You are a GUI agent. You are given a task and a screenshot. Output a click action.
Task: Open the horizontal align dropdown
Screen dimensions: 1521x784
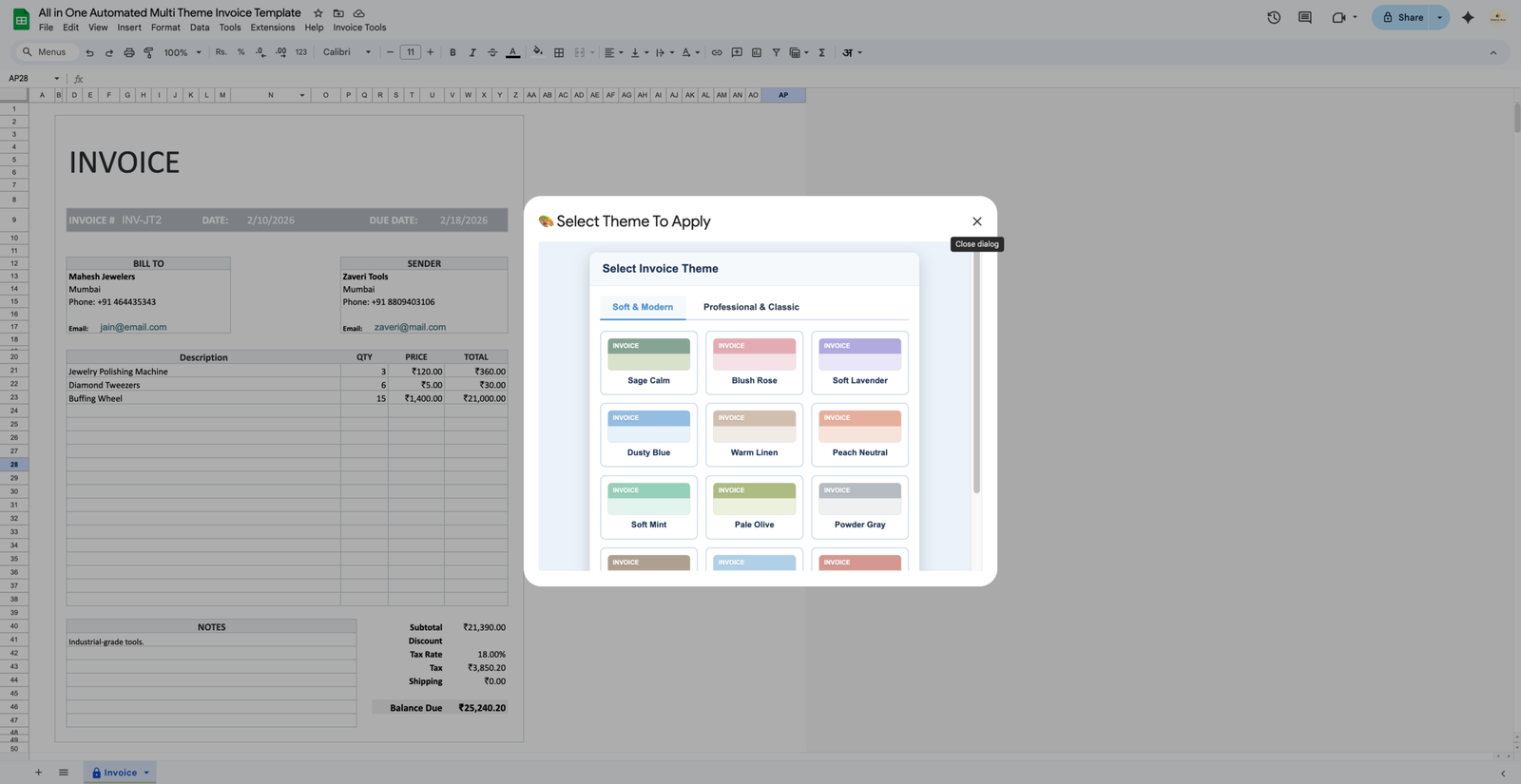(x=613, y=52)
